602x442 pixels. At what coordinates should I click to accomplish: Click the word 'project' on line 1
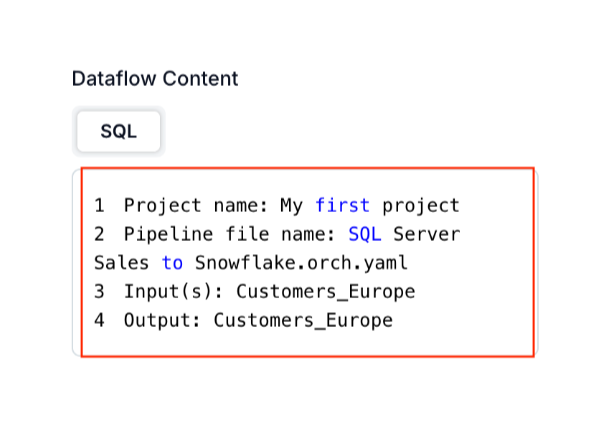pos(420,206)
